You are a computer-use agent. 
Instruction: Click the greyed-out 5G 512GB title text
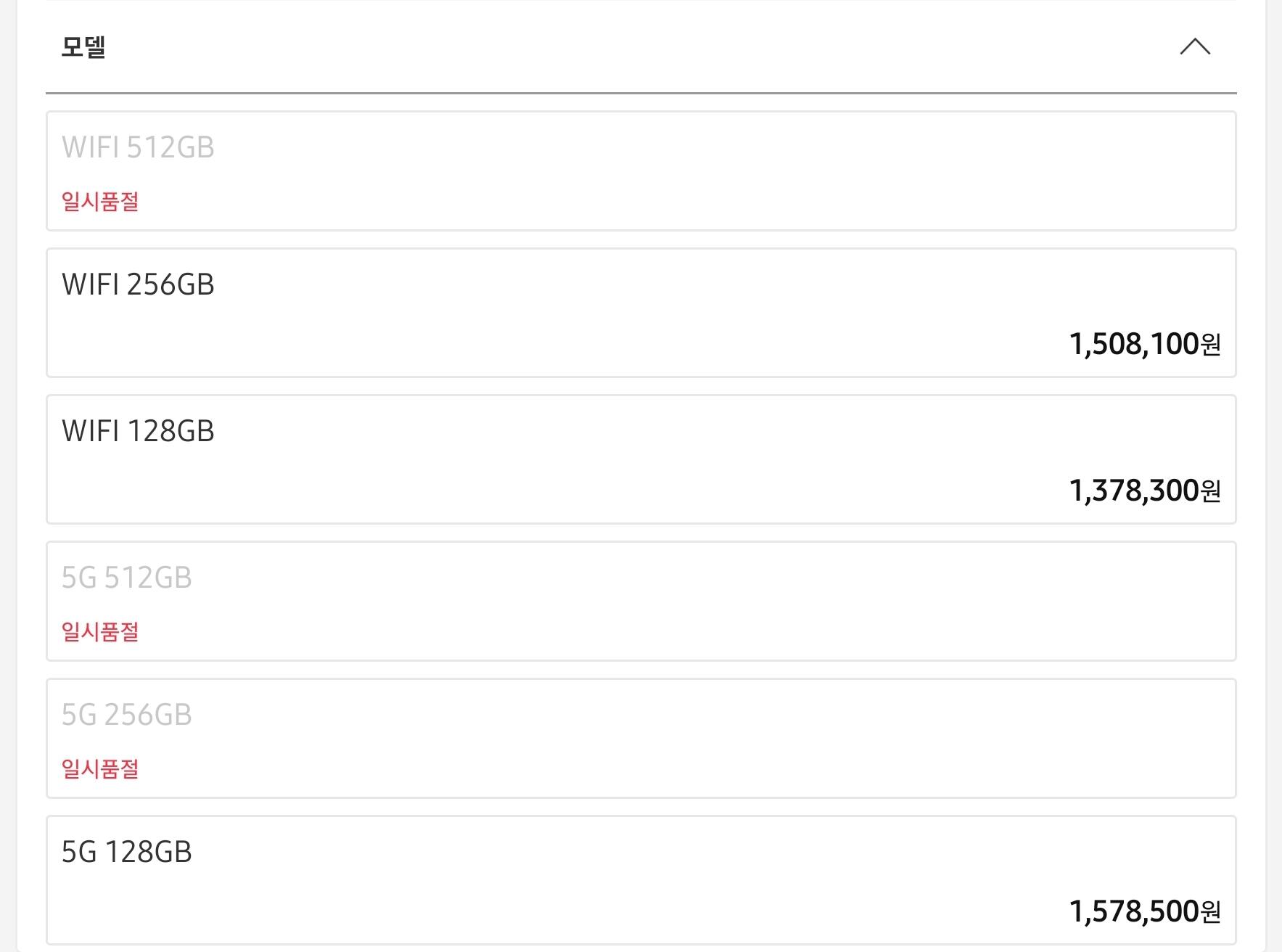tap(126, 578)
